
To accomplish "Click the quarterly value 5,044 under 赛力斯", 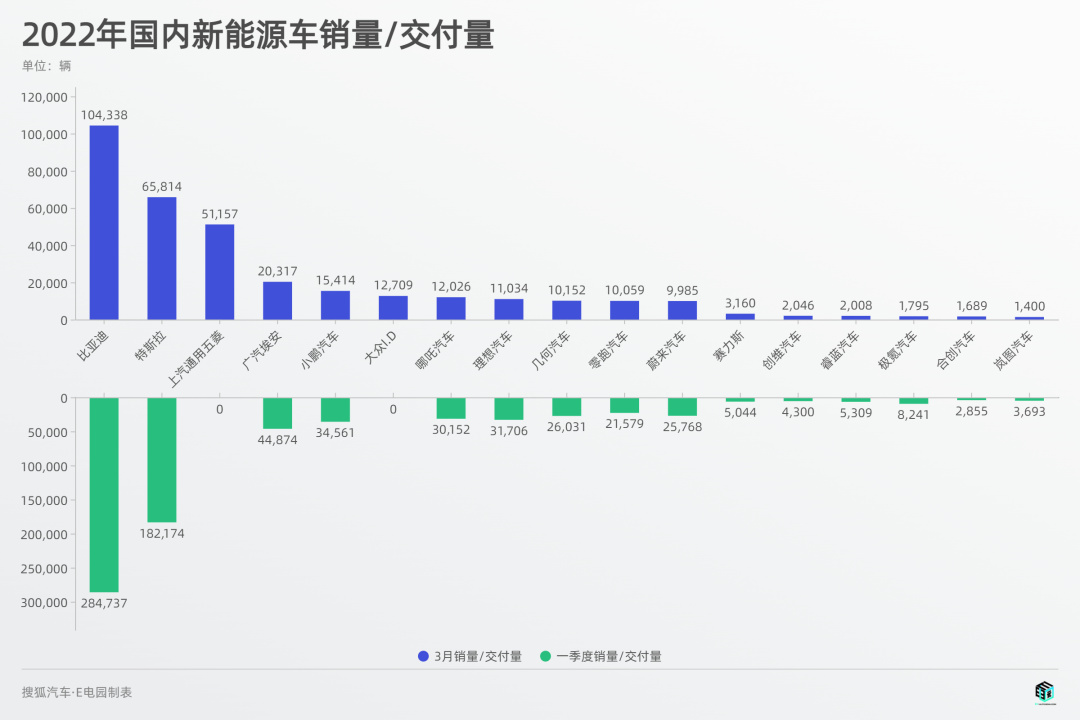I will pyautogui.click(x=740, y=413).
